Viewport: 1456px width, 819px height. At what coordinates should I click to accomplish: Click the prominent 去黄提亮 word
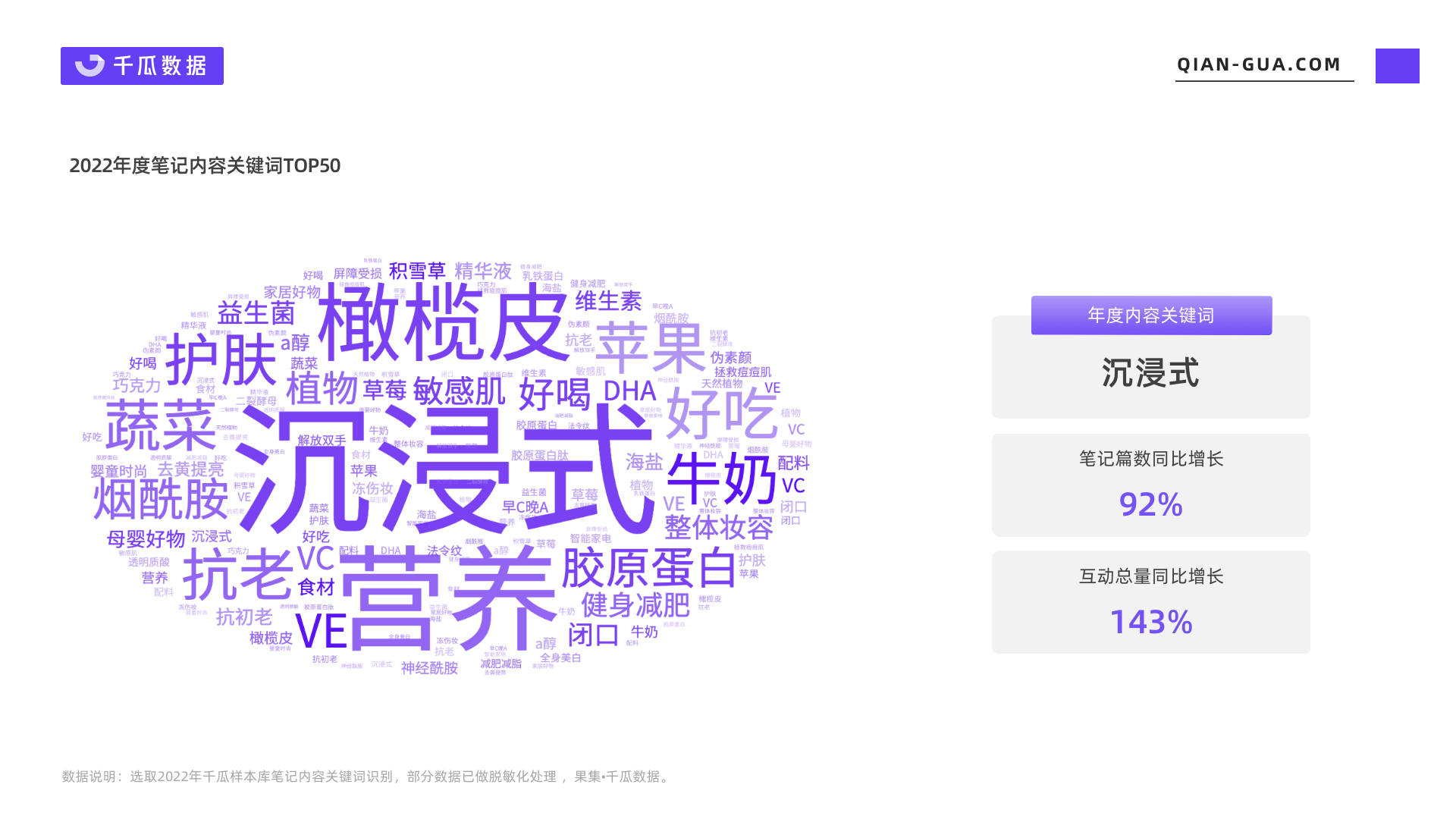coord(190,469)
